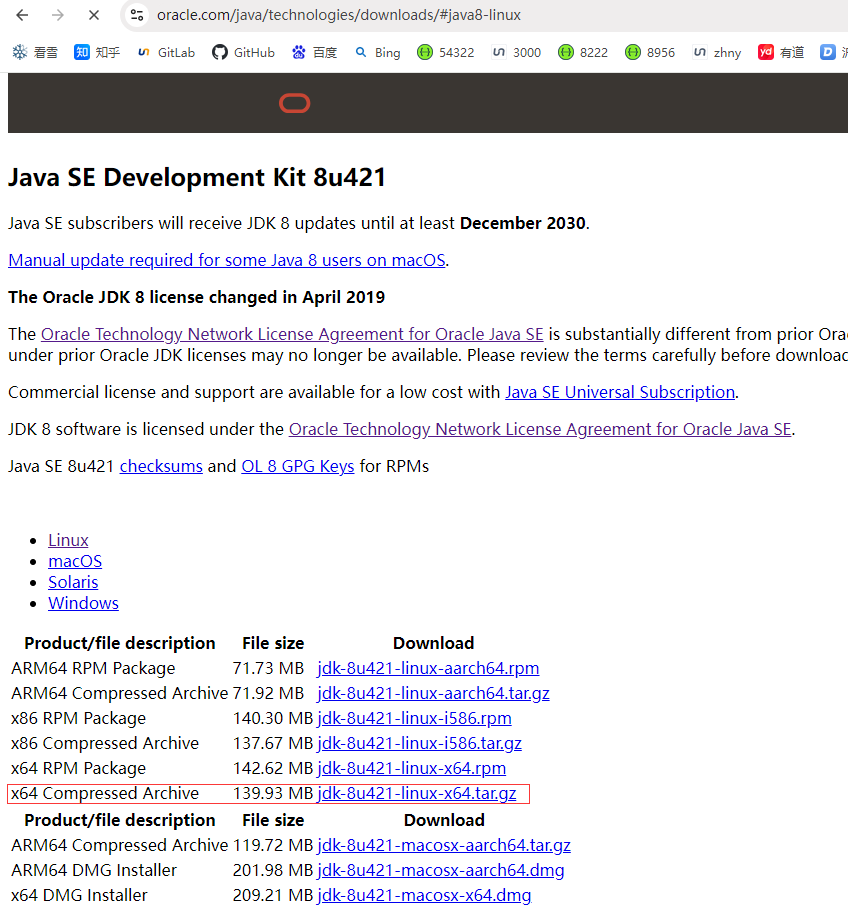Open the 有道 bookmark
Image resolution: width=848 pixels, height=913 pixels.
[781, 52]
